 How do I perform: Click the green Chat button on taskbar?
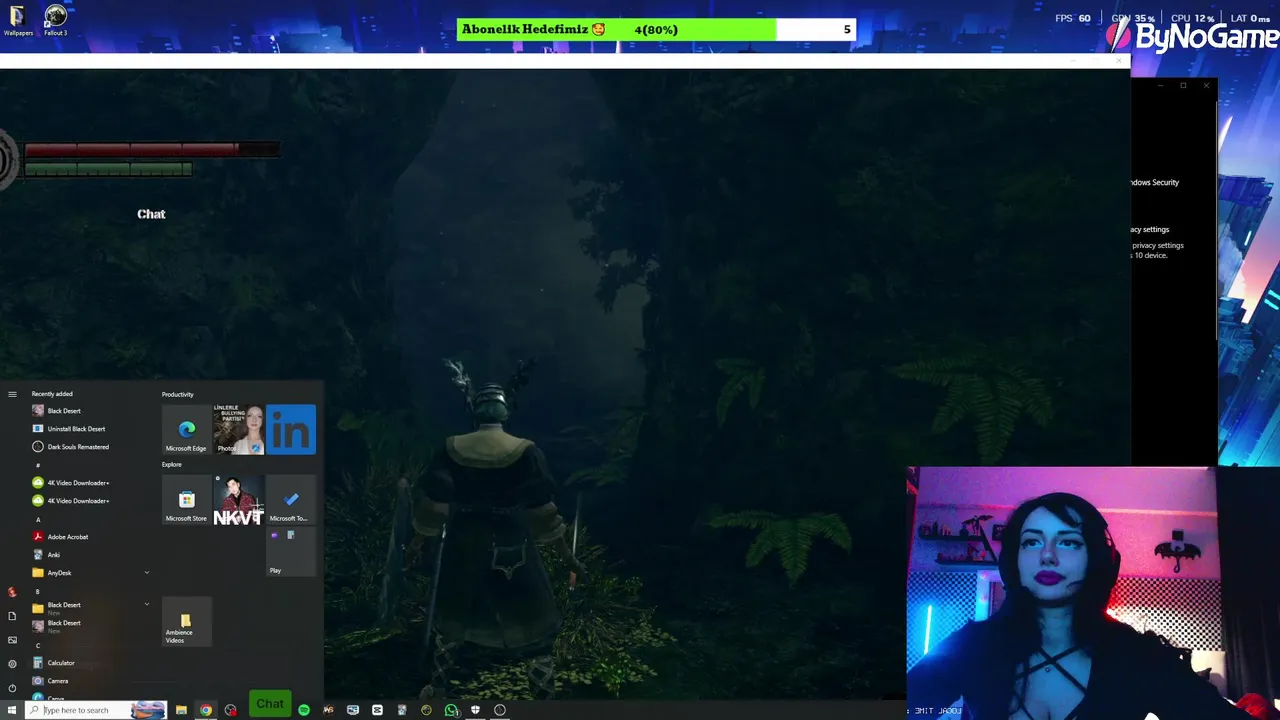click(x=269, y=704)
